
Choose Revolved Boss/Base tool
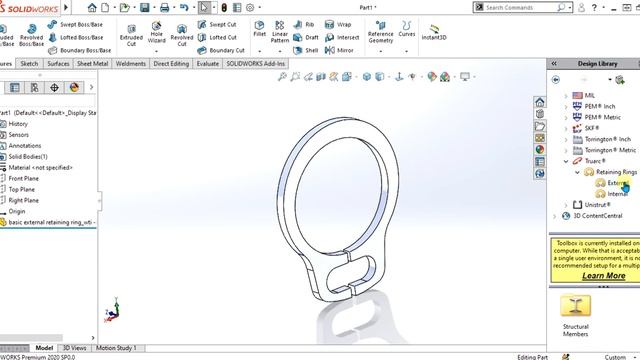(31, 35)
